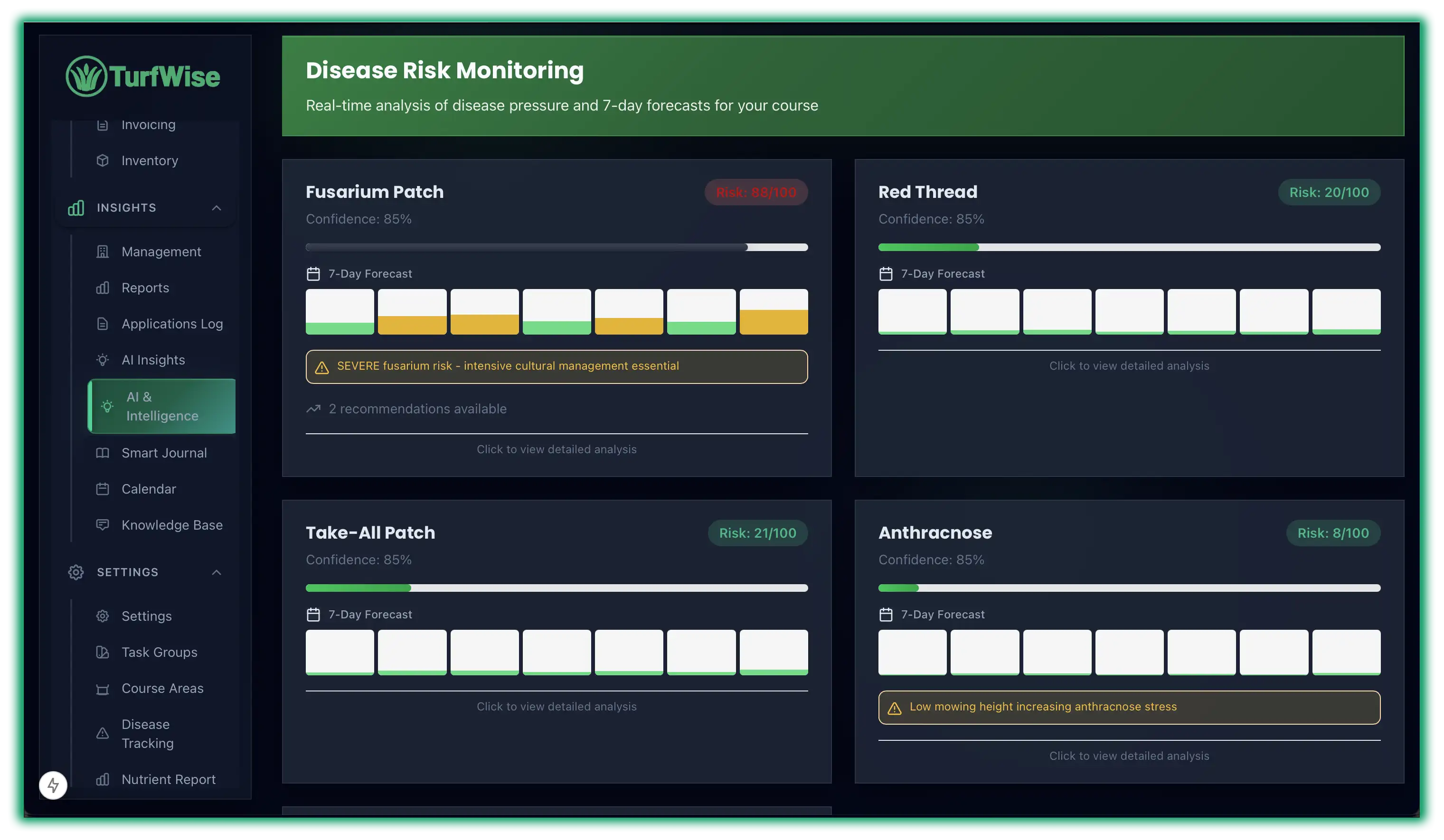Click the TurfWise logo
The image size is (1444, 840).
tap(143, 75)
